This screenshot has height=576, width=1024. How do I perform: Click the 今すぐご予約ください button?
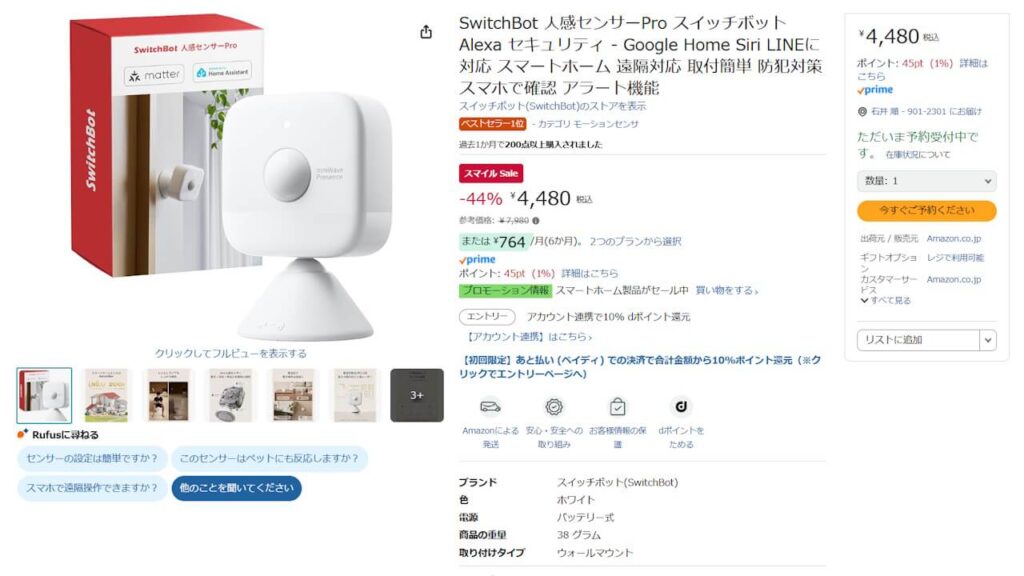click(928, 210)
